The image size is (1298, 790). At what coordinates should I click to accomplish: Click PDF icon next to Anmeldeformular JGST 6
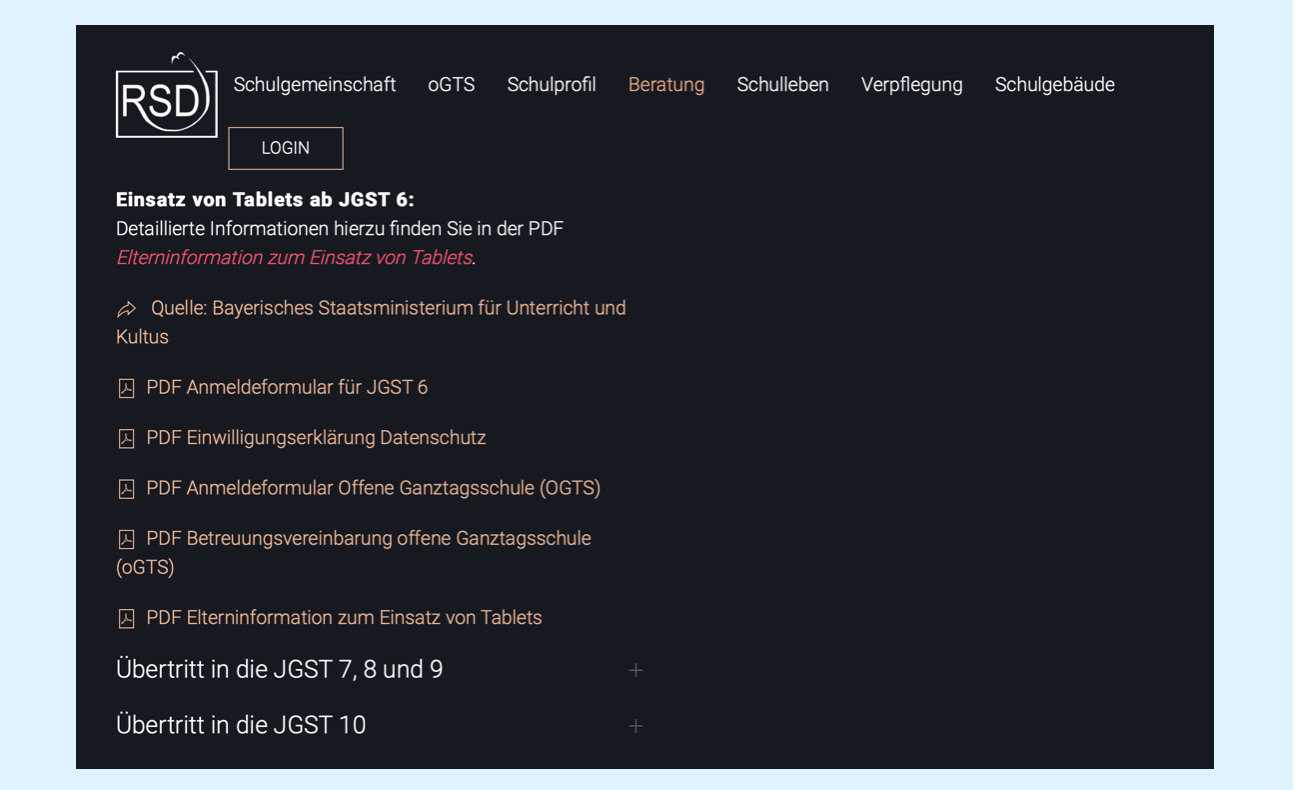pos(126,388)
